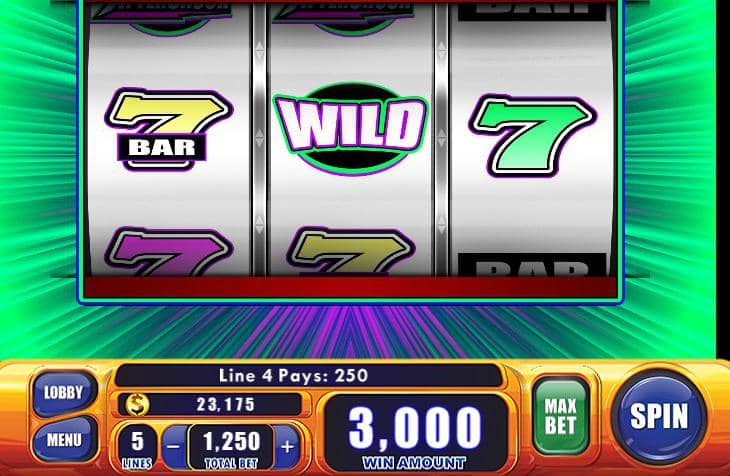730x476 pixels.
Task: Click the gold dollar coin icon
Action: [137, 405]
